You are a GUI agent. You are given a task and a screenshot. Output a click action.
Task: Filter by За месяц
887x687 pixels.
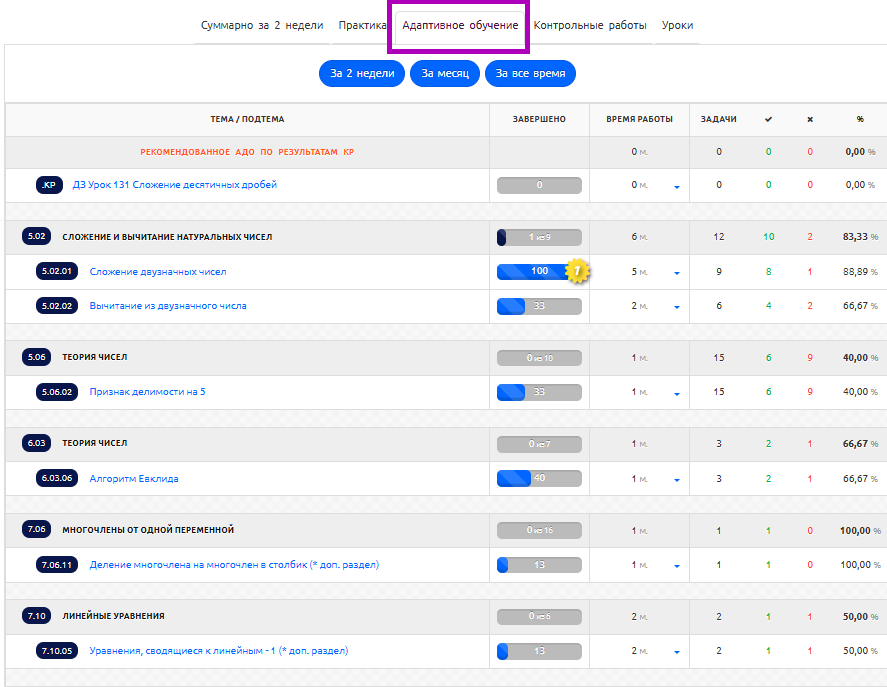[445, 74]
